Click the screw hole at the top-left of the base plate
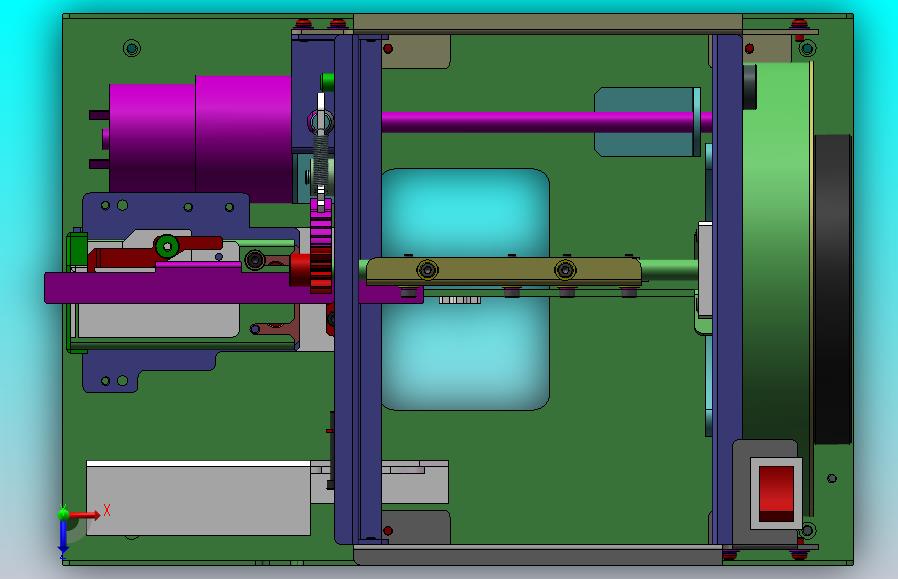Image resolution: width=898 pixels, height=579 pixels. point(132,48)
